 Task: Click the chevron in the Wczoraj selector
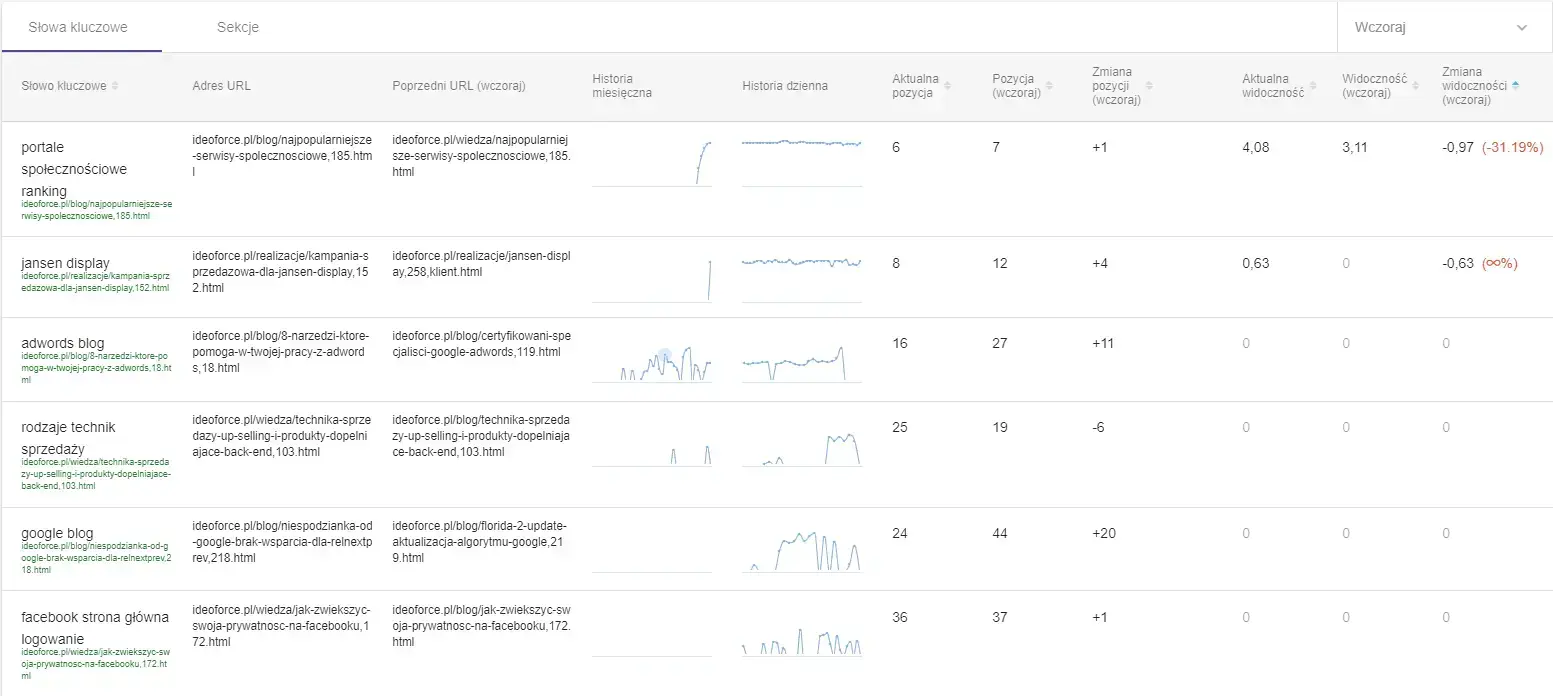click(x=1522, y=28)
